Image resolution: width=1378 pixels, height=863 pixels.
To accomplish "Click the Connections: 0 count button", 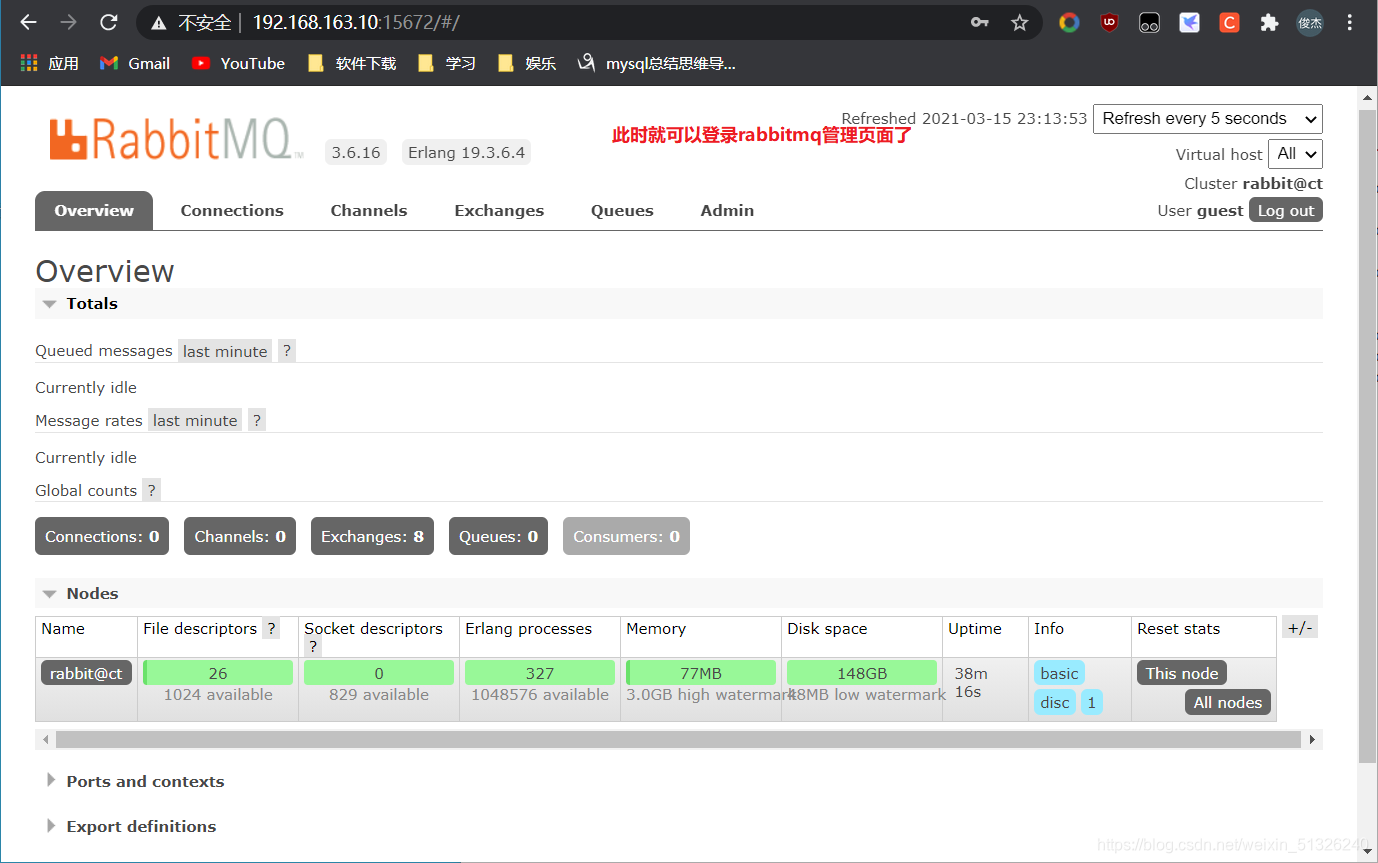I will 102,536.
